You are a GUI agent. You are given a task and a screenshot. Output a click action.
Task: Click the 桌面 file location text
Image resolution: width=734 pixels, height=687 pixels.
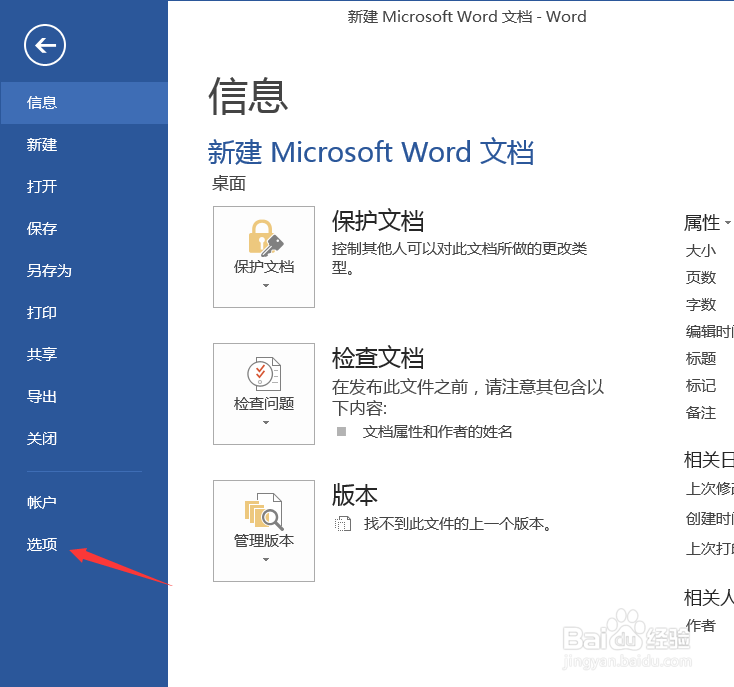[229, 183]
